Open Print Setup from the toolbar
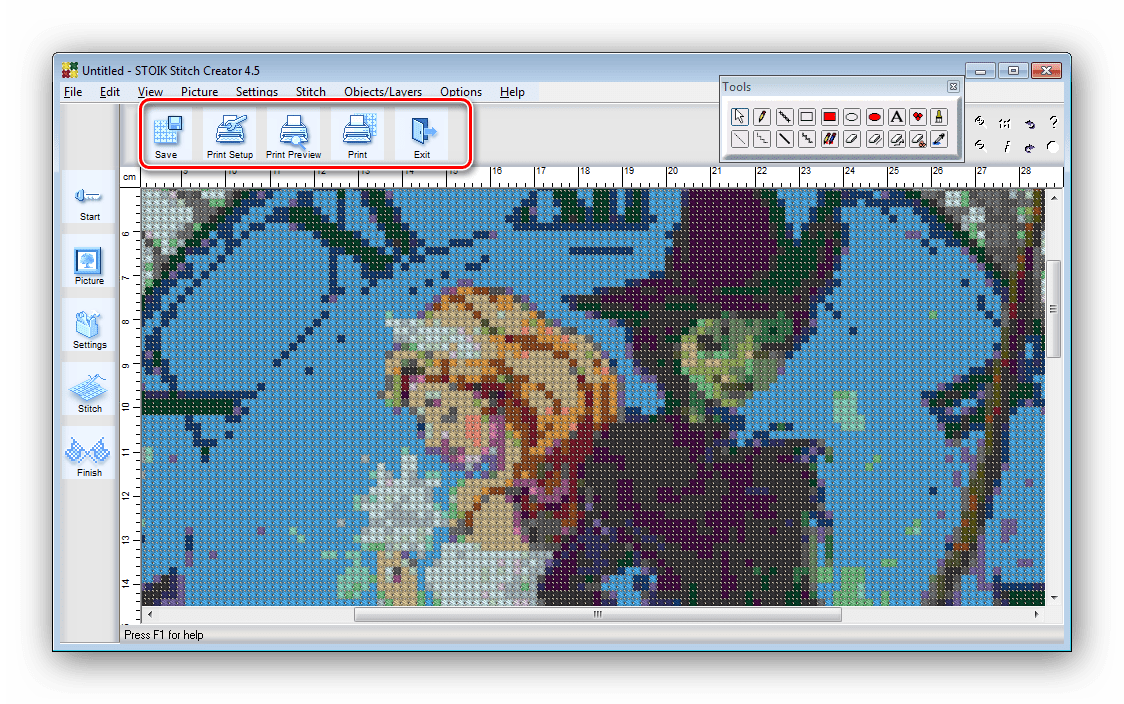 (230, 135)
